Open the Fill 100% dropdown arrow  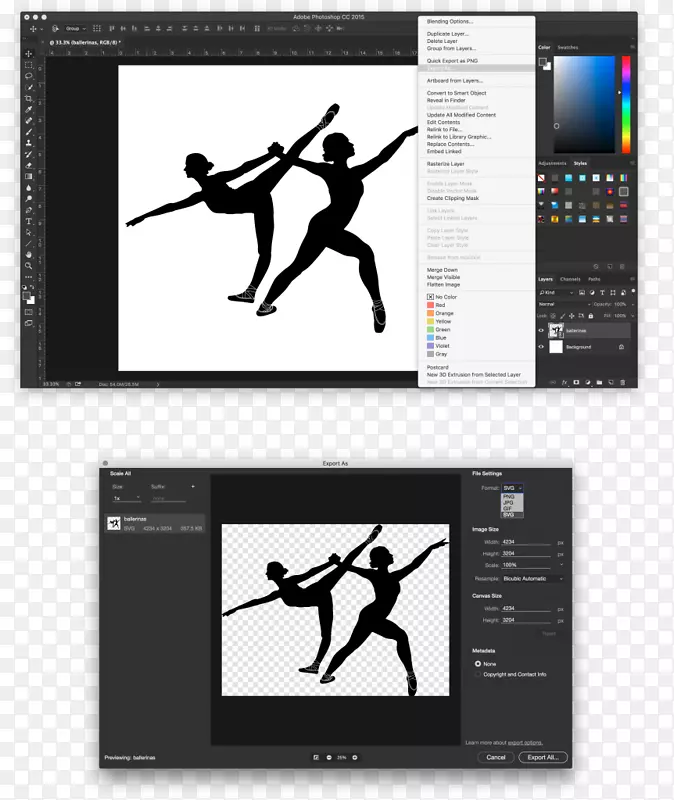click(633, 316)
